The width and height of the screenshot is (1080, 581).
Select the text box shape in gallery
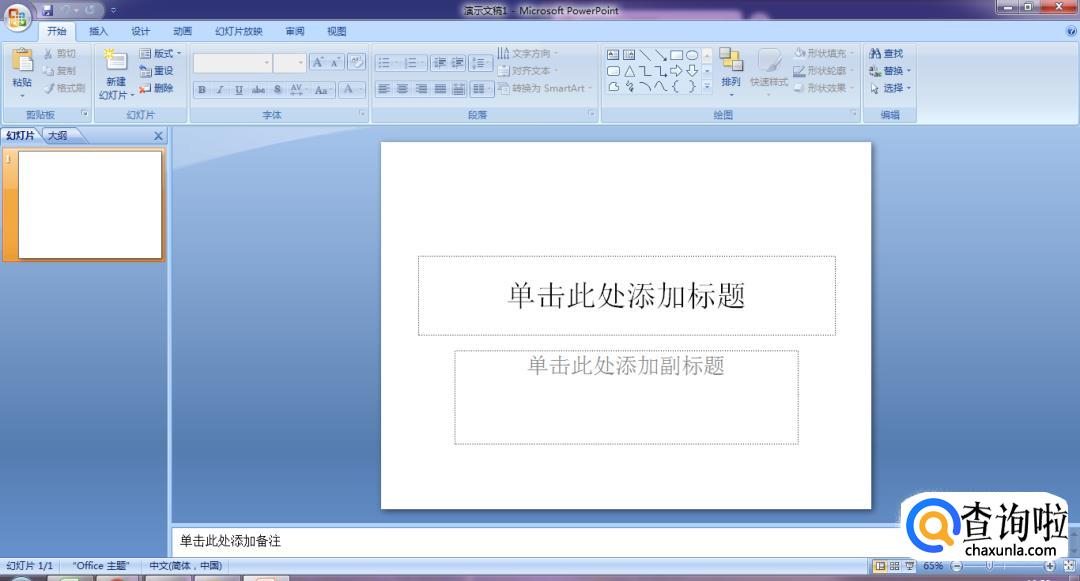[613, 55]
